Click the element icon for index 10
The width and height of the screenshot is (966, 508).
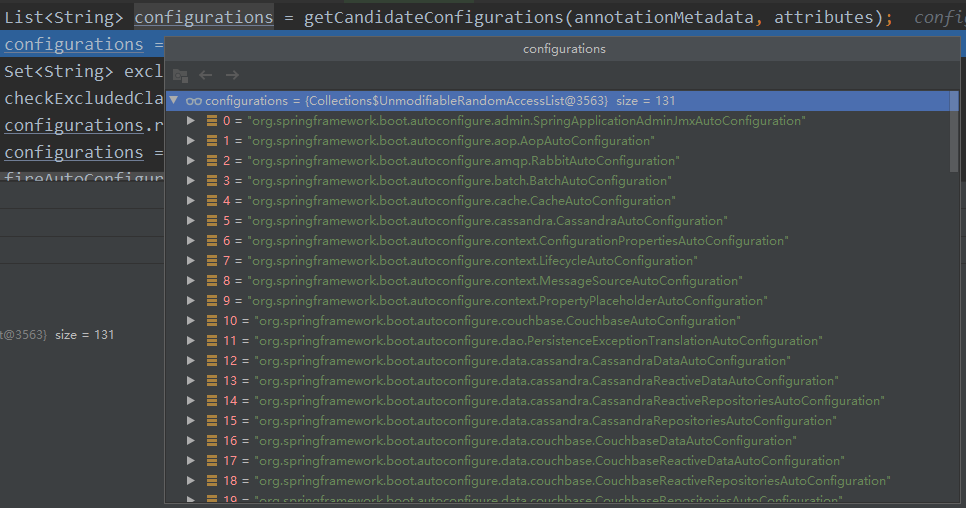pyautogui.click(x=212, y=321)
